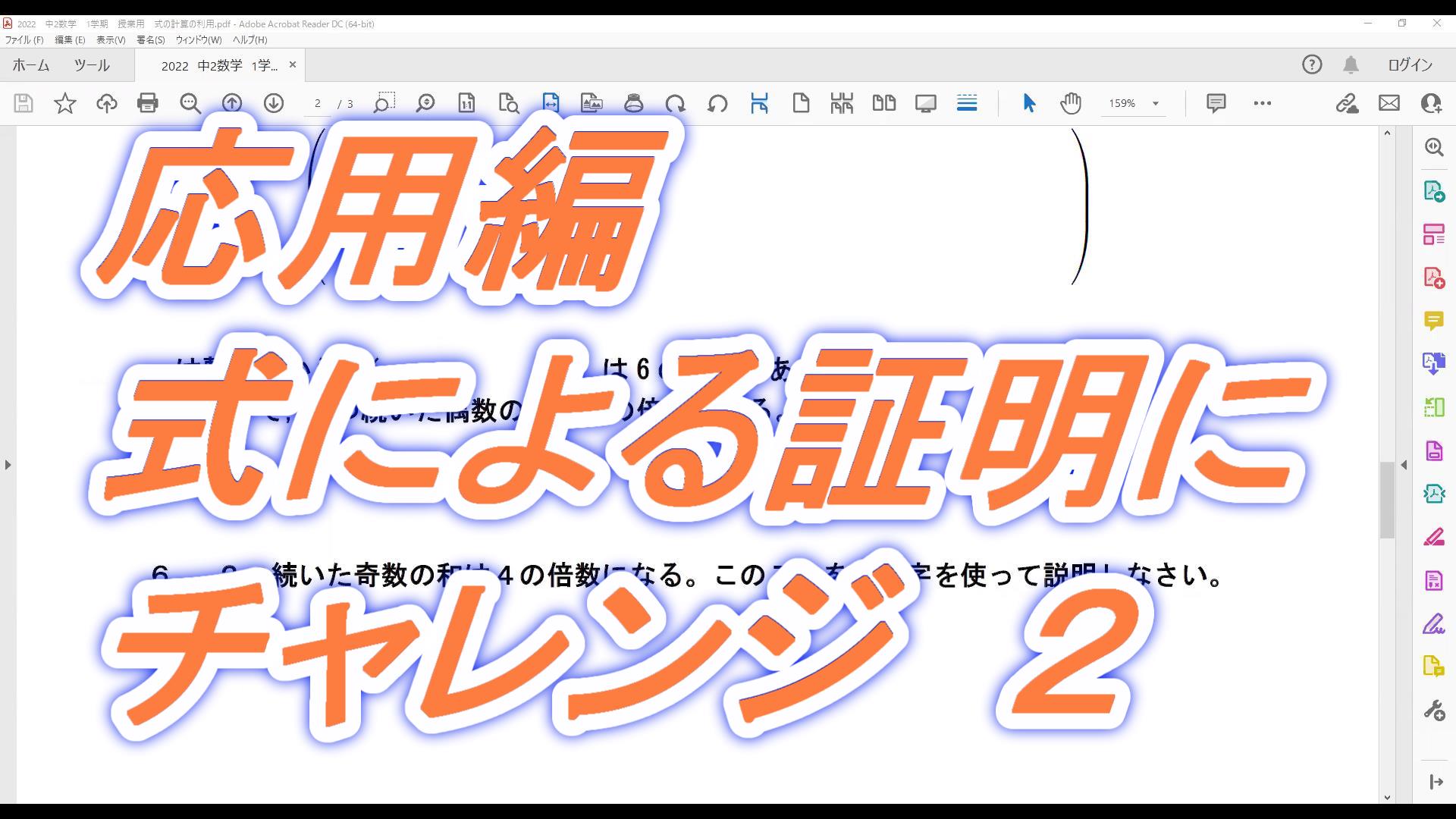Click the Previous Page up arrow button
This screenshot has height=819, width=1456.
(232, 103)
